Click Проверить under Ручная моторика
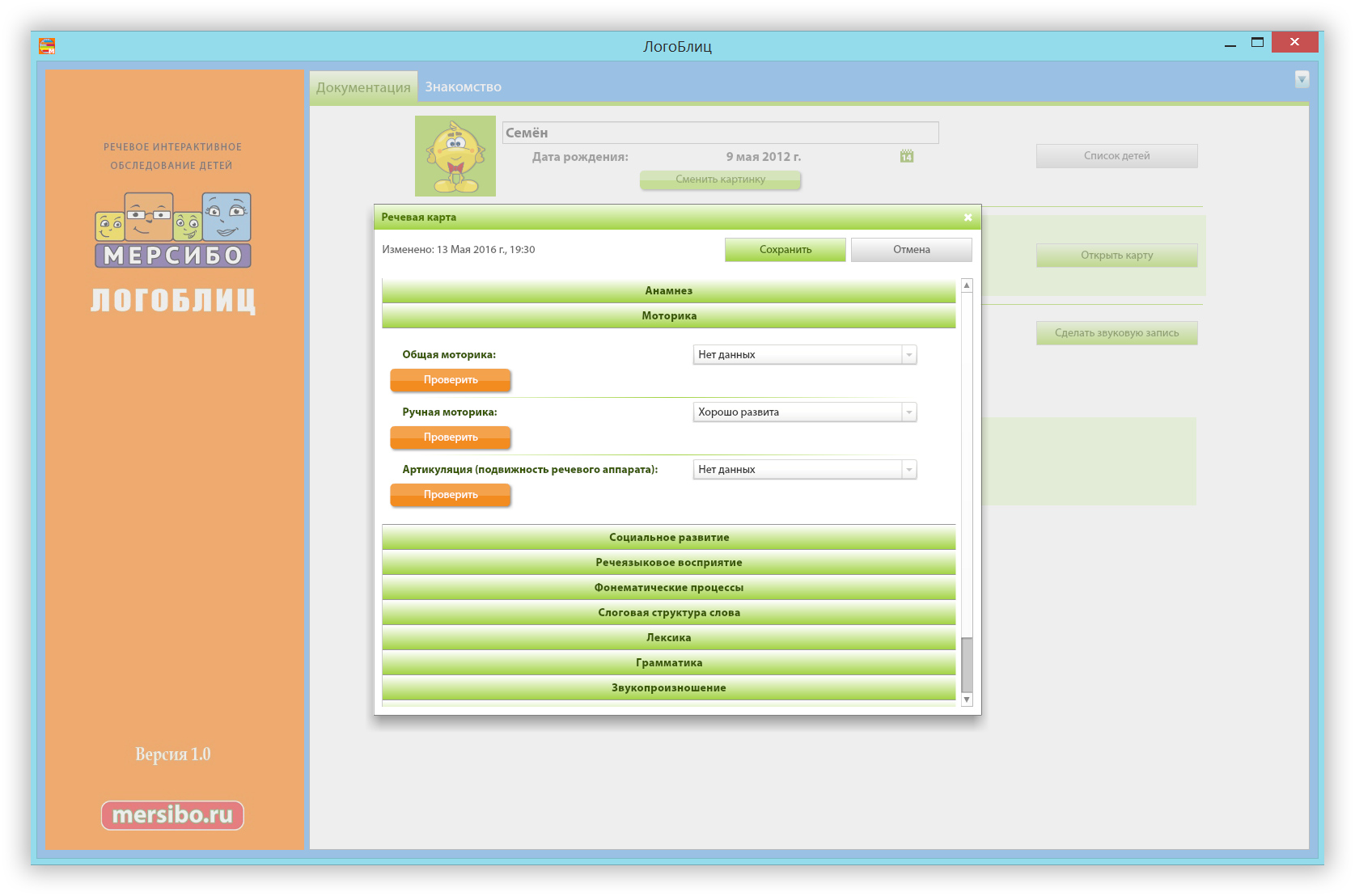 [x=451, y=437]
